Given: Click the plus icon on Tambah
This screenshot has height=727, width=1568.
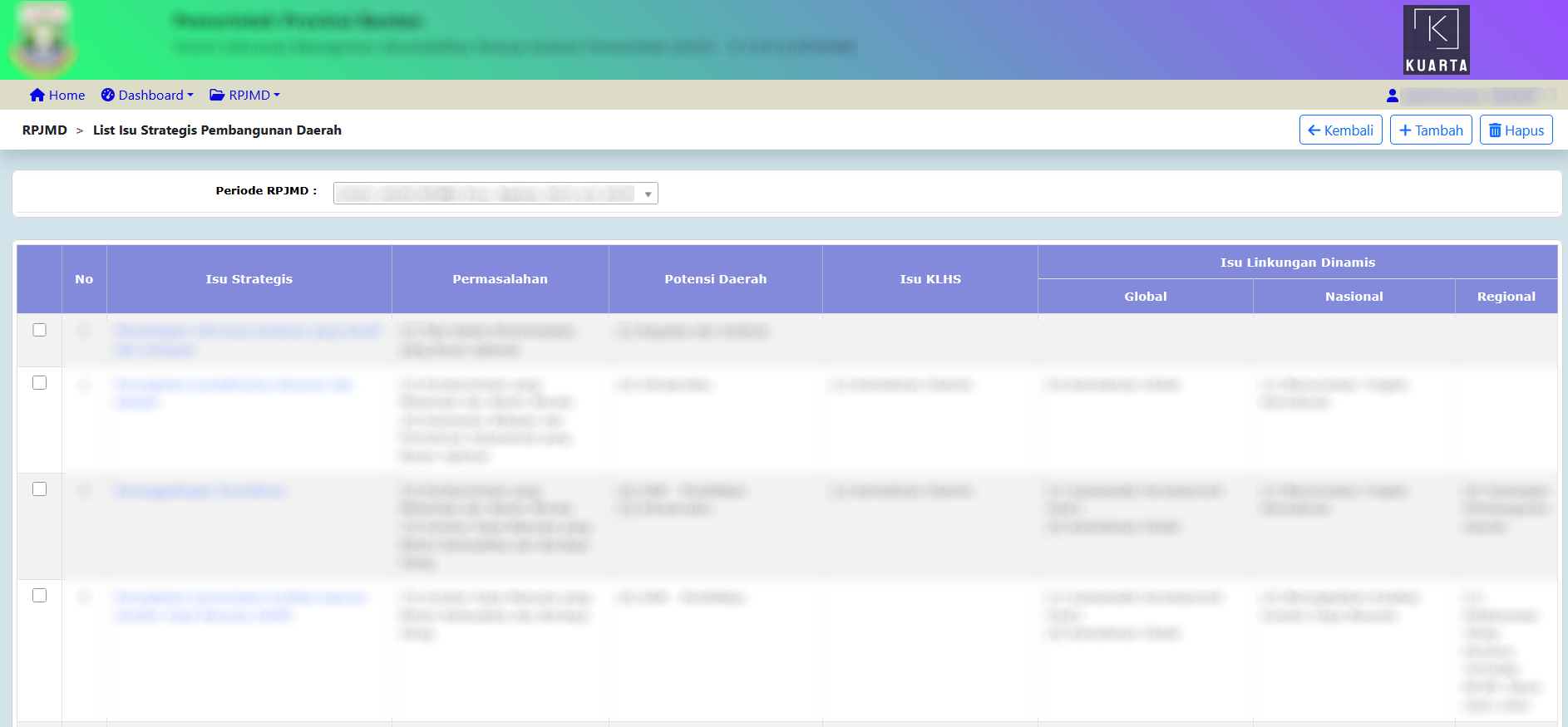Looking at the screenshot, I should click(x=1405, y=130).
